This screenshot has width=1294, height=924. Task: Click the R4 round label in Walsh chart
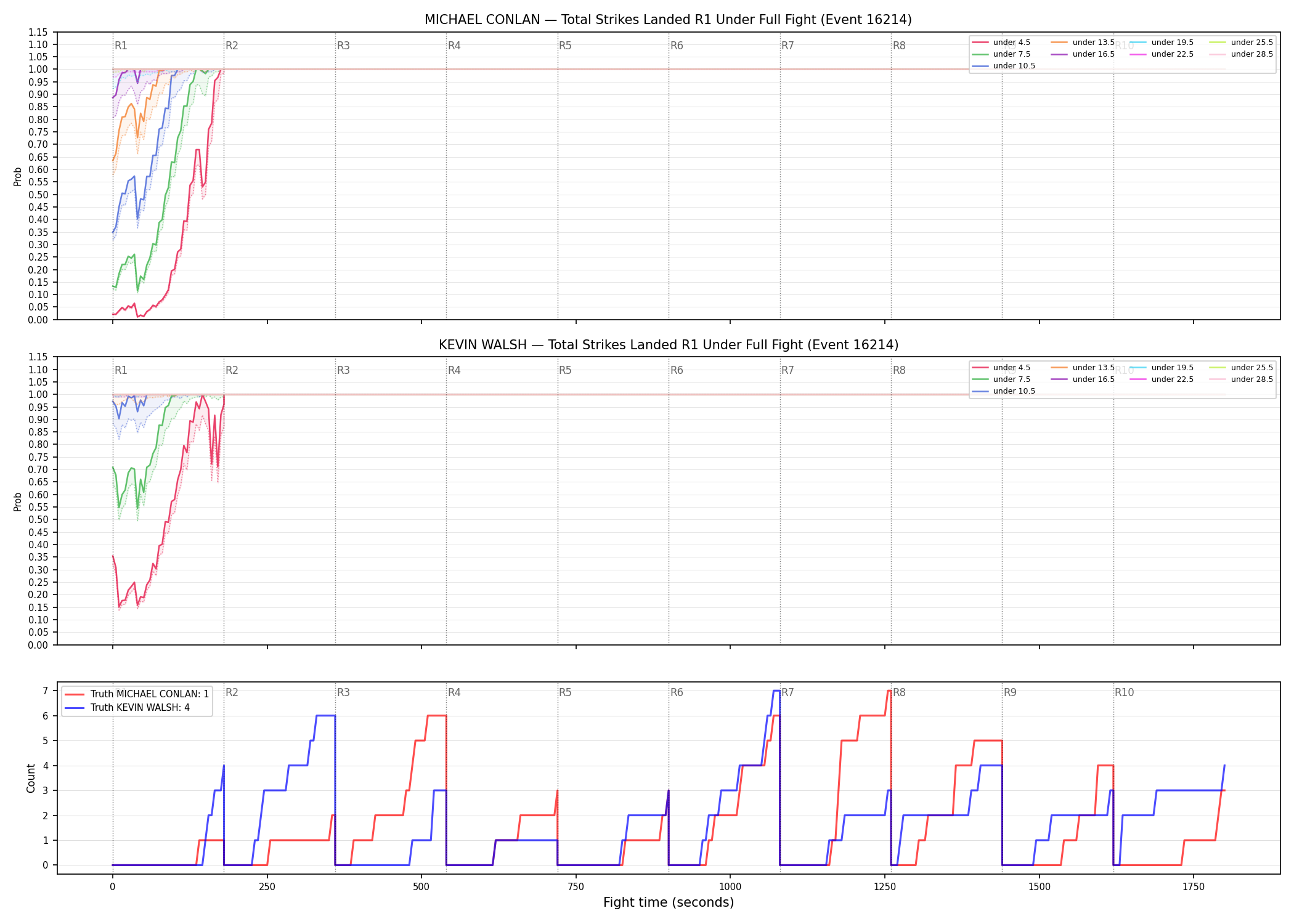point(454,370)
